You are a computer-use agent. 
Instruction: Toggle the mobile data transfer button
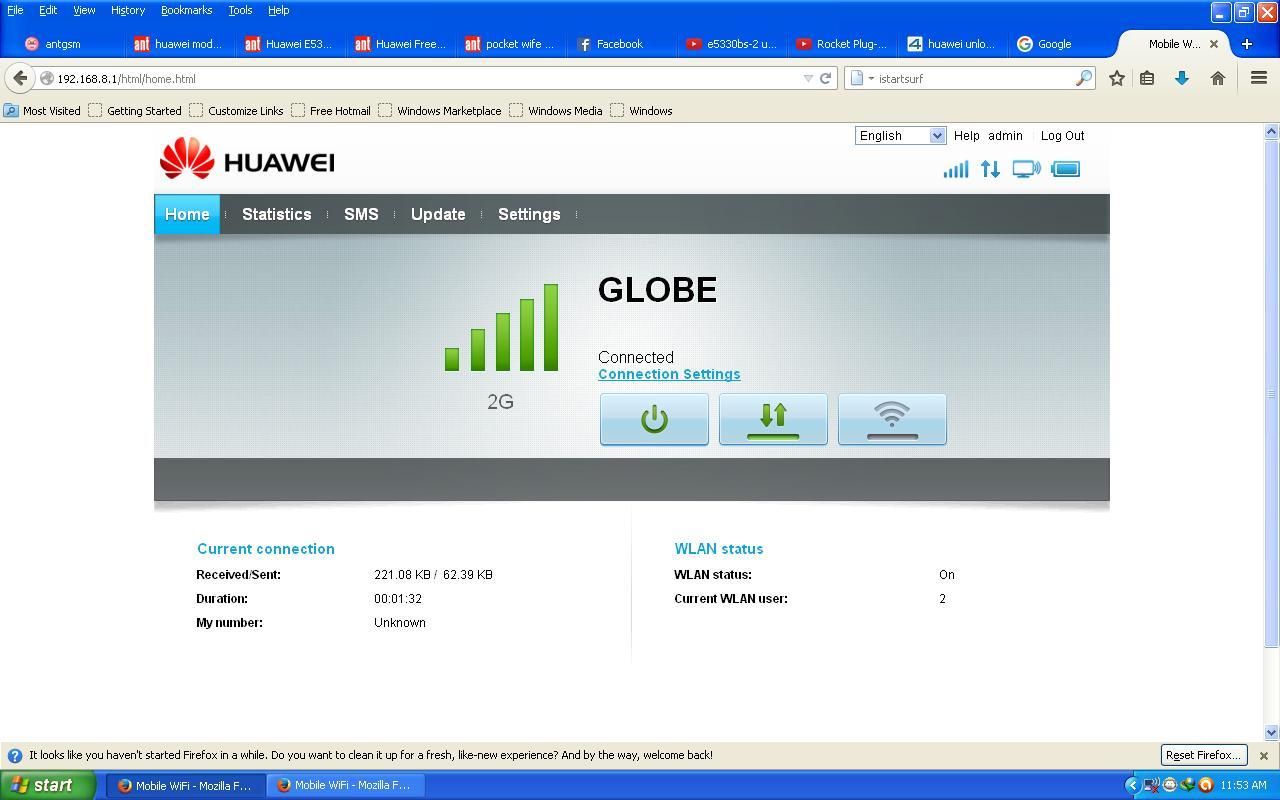coord(773,419)
